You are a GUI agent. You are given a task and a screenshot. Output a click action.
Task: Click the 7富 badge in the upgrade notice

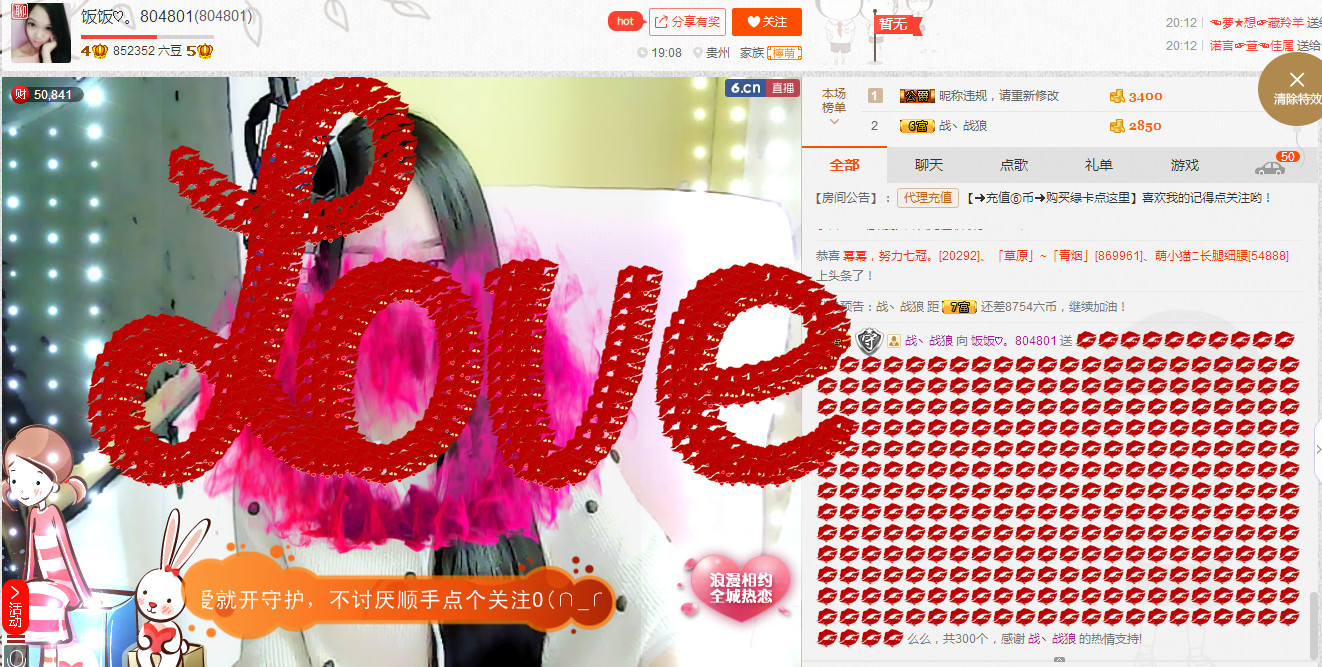pos(960,307)
